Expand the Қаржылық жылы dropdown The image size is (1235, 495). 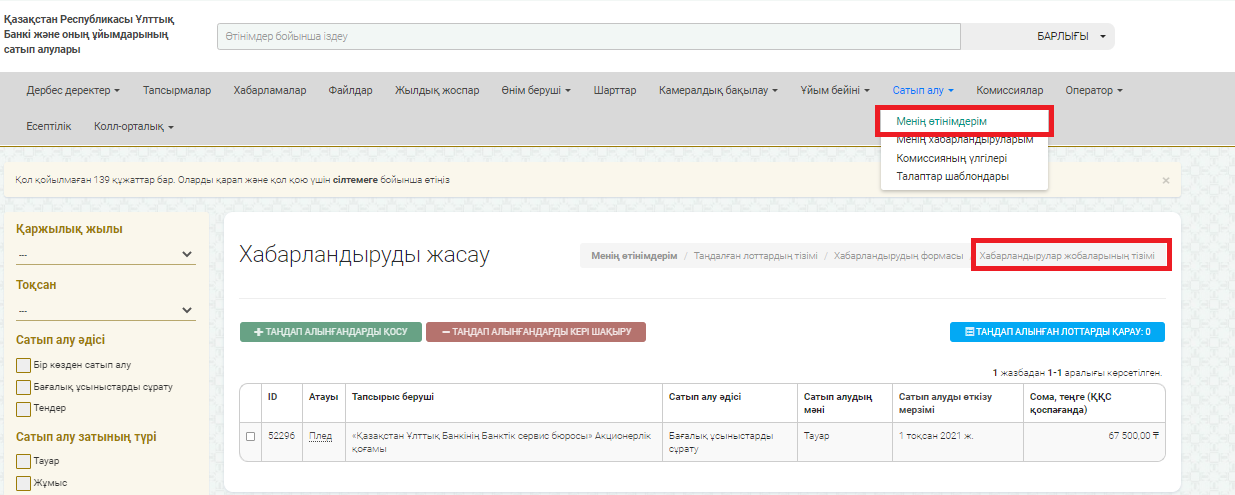105,255
